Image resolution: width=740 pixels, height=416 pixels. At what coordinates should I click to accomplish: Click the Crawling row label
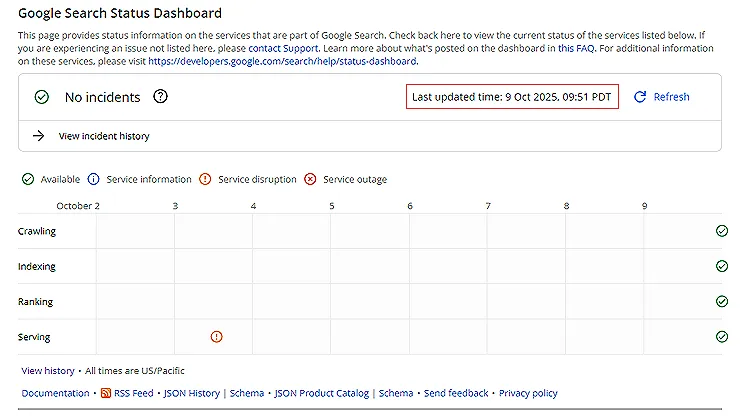[37, 231]
